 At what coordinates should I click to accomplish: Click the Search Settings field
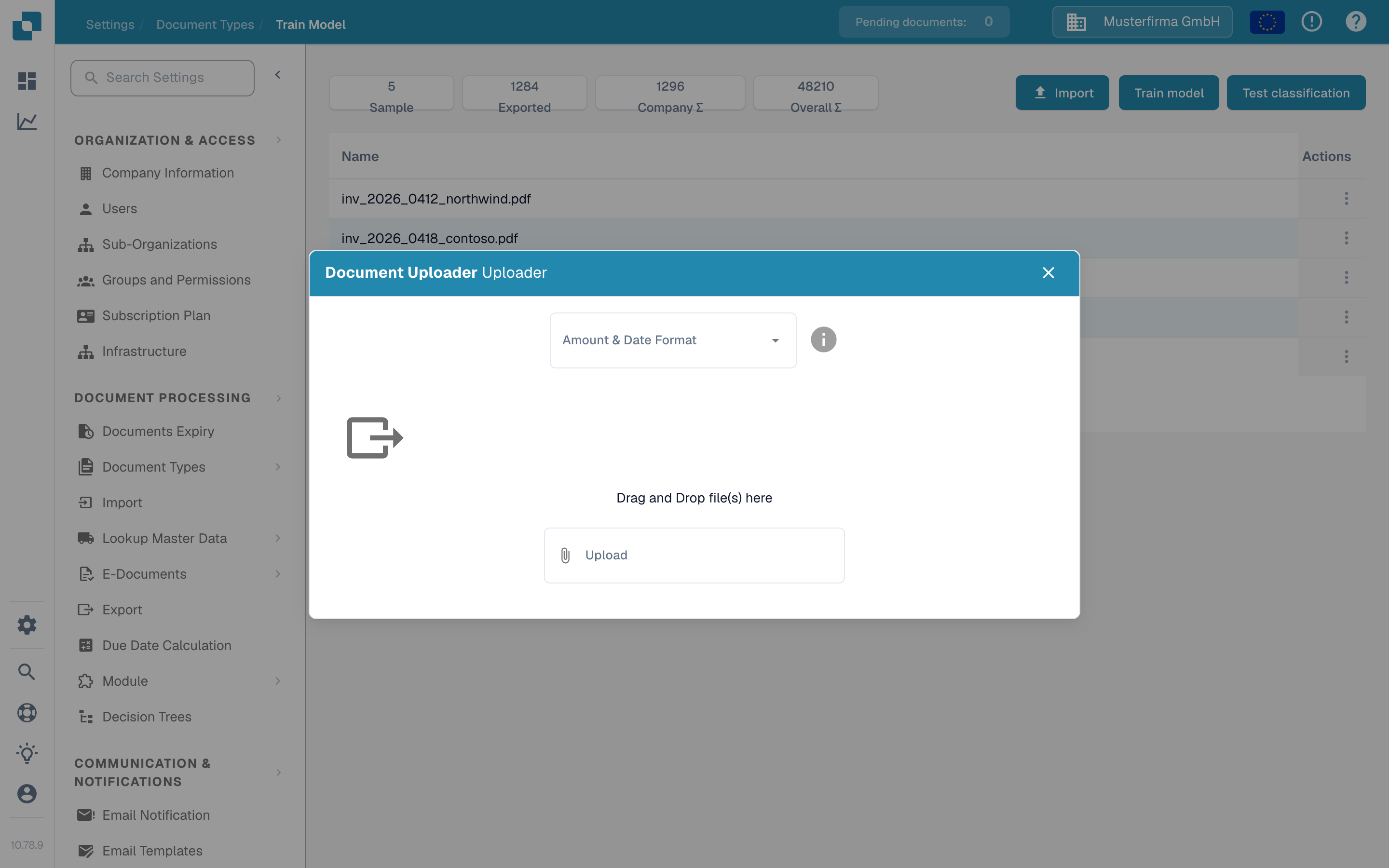point(163,78)
